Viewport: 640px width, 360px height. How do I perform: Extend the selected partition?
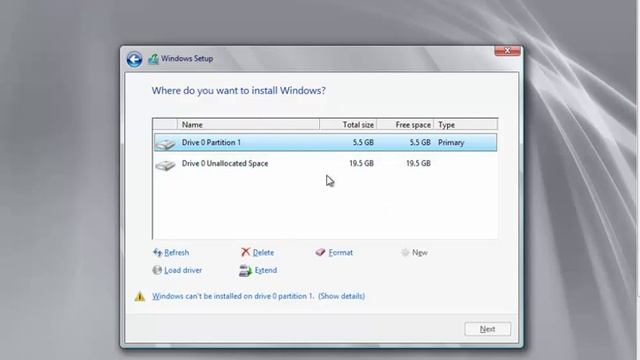point(266,270)
